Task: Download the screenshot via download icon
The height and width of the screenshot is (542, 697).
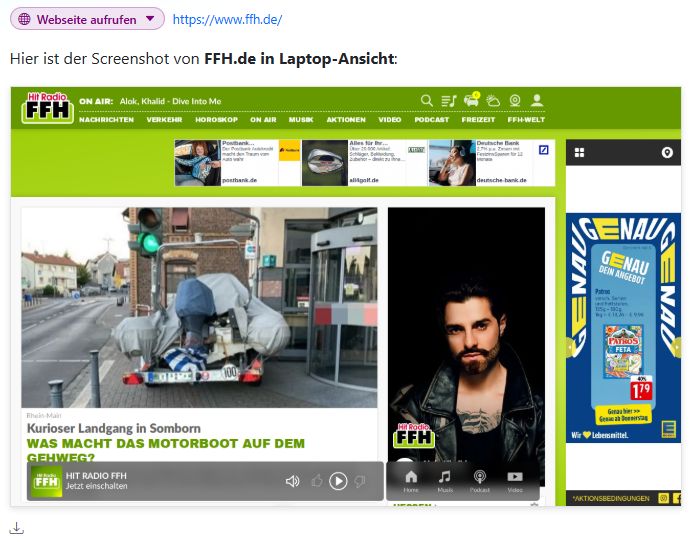Action: point(16,528)
